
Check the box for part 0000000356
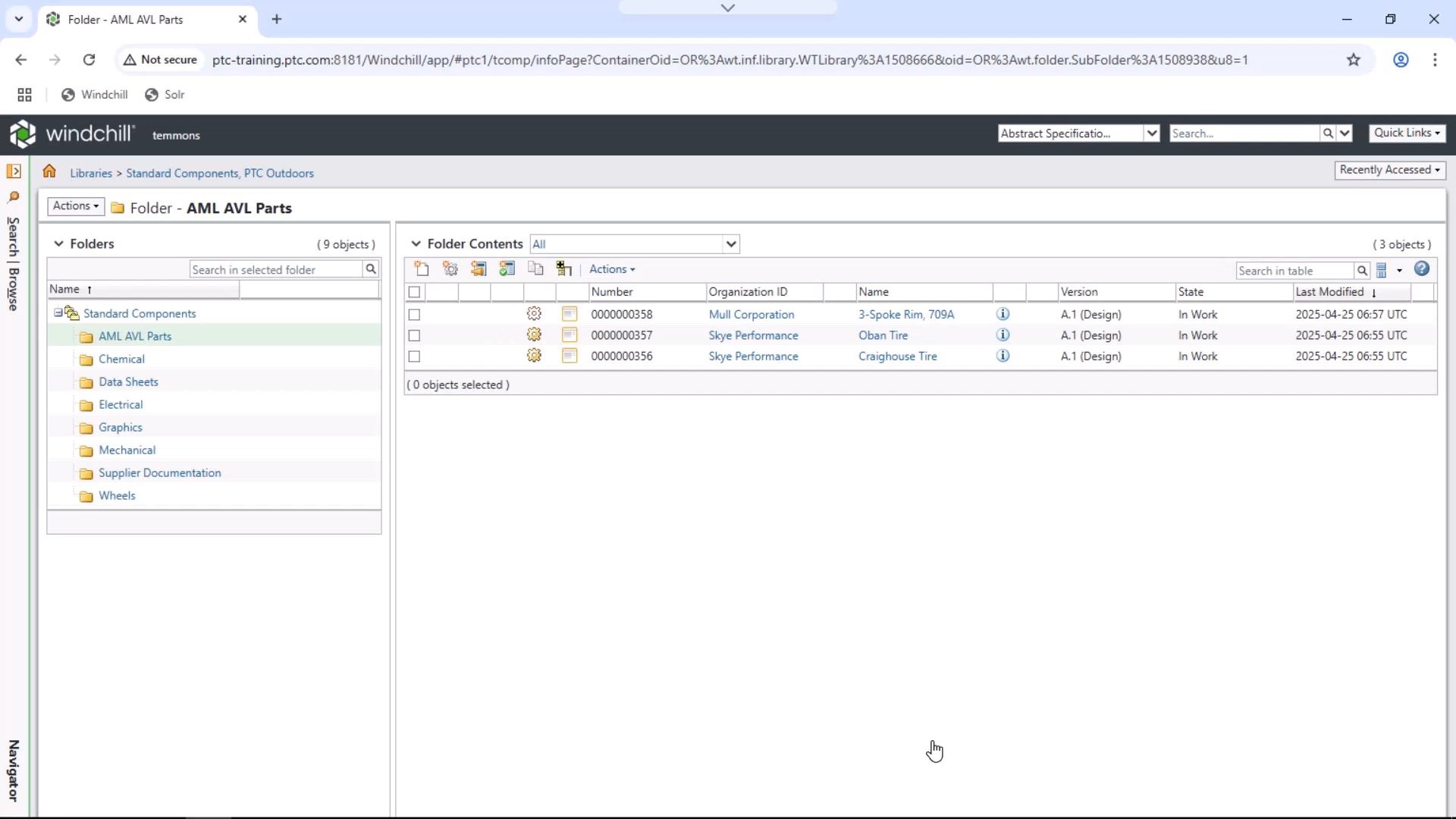[x=414, y=356]
